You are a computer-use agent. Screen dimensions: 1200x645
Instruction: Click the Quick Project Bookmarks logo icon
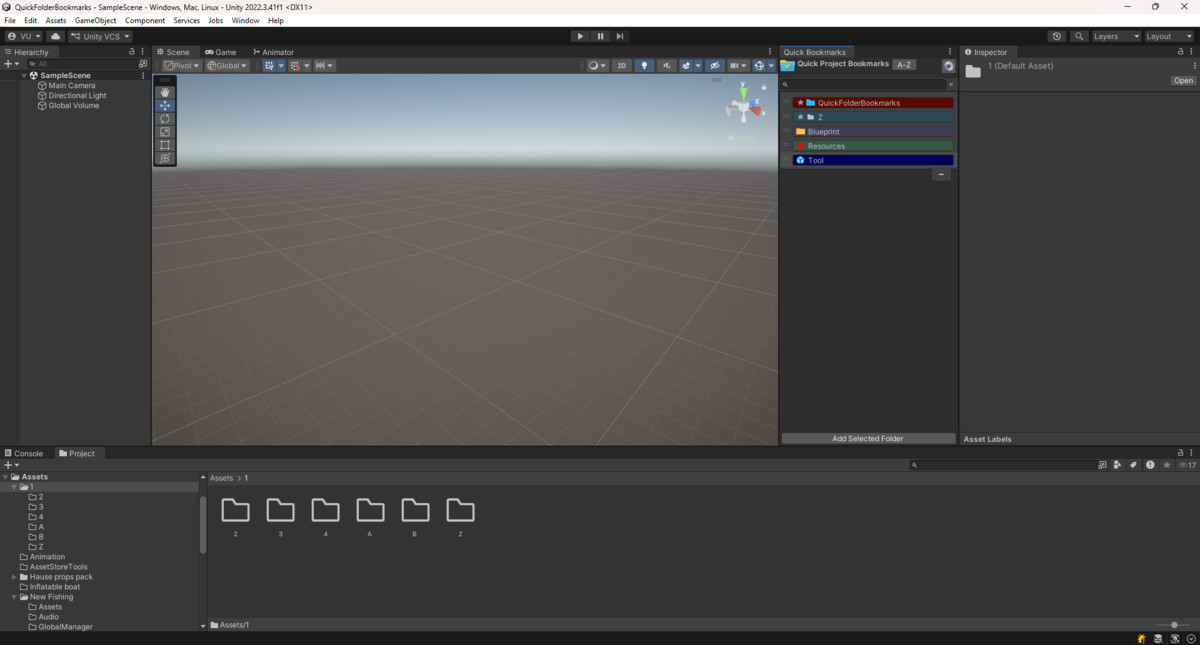tap(787, 65)
